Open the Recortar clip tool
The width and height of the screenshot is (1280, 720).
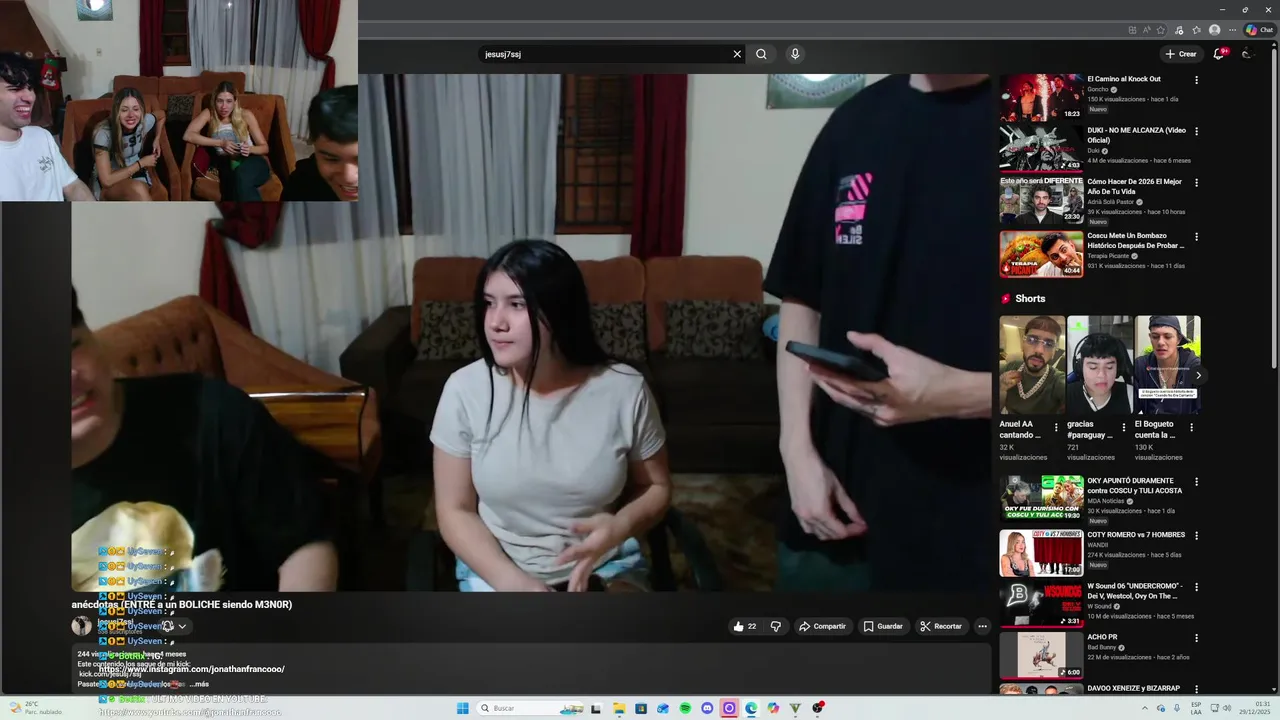pos(941,626)
